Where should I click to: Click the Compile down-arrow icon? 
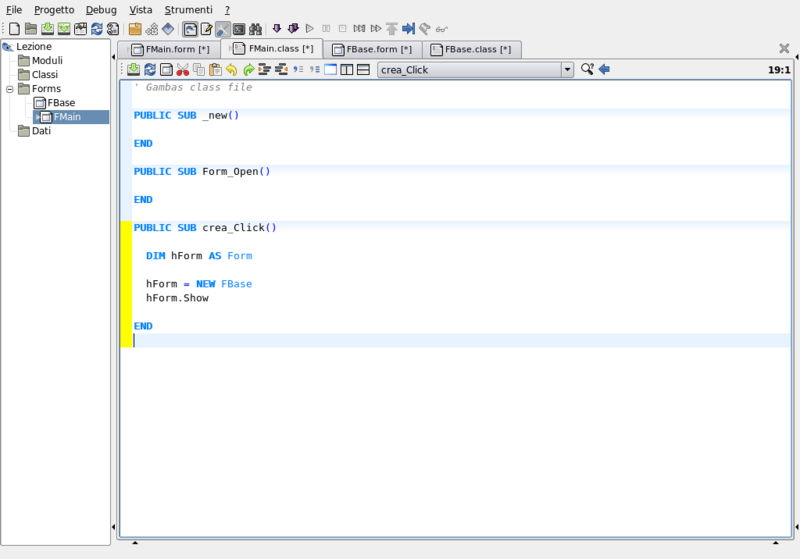pyautogui.click(x=277, y=29)
